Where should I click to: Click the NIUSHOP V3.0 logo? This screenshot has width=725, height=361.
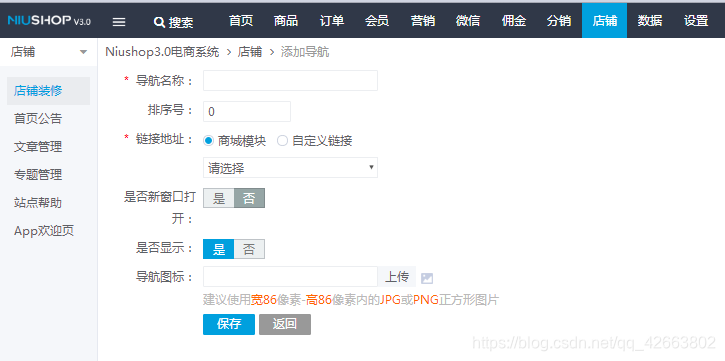49,21
